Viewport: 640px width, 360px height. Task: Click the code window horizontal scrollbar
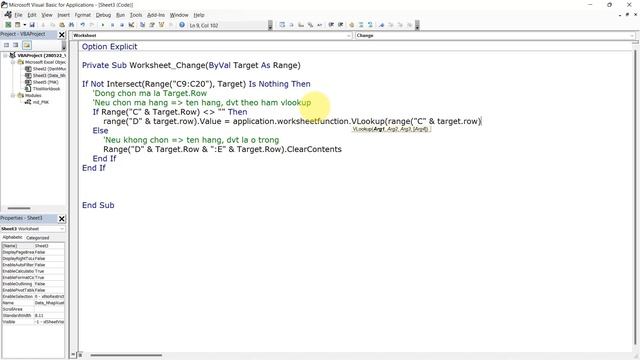(x=126, y=355)
